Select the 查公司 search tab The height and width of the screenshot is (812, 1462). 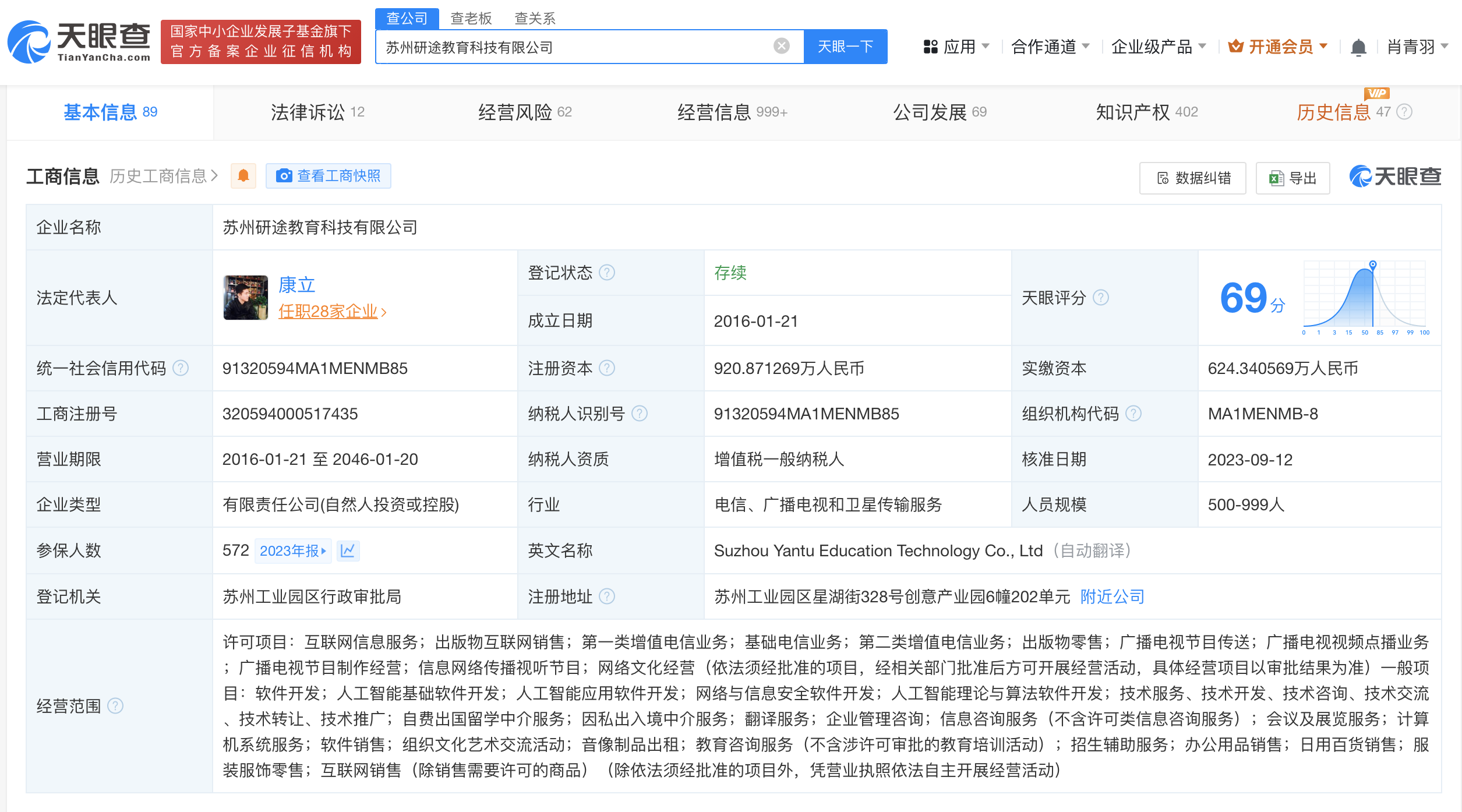coord(407,19)
